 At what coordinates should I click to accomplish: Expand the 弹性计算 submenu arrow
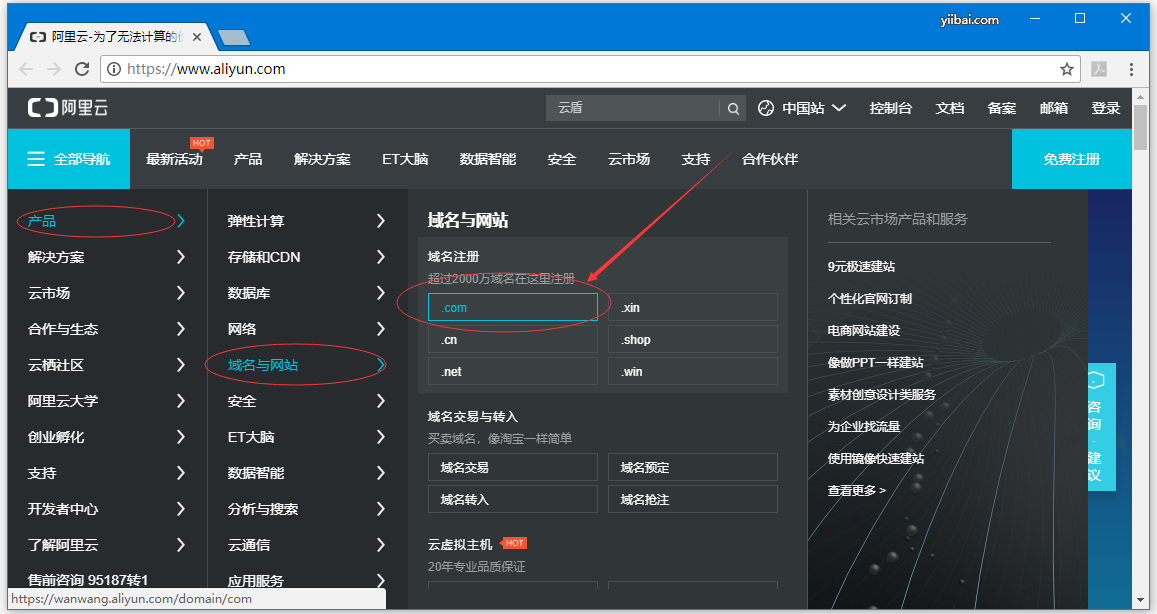[x=380, y=221]
